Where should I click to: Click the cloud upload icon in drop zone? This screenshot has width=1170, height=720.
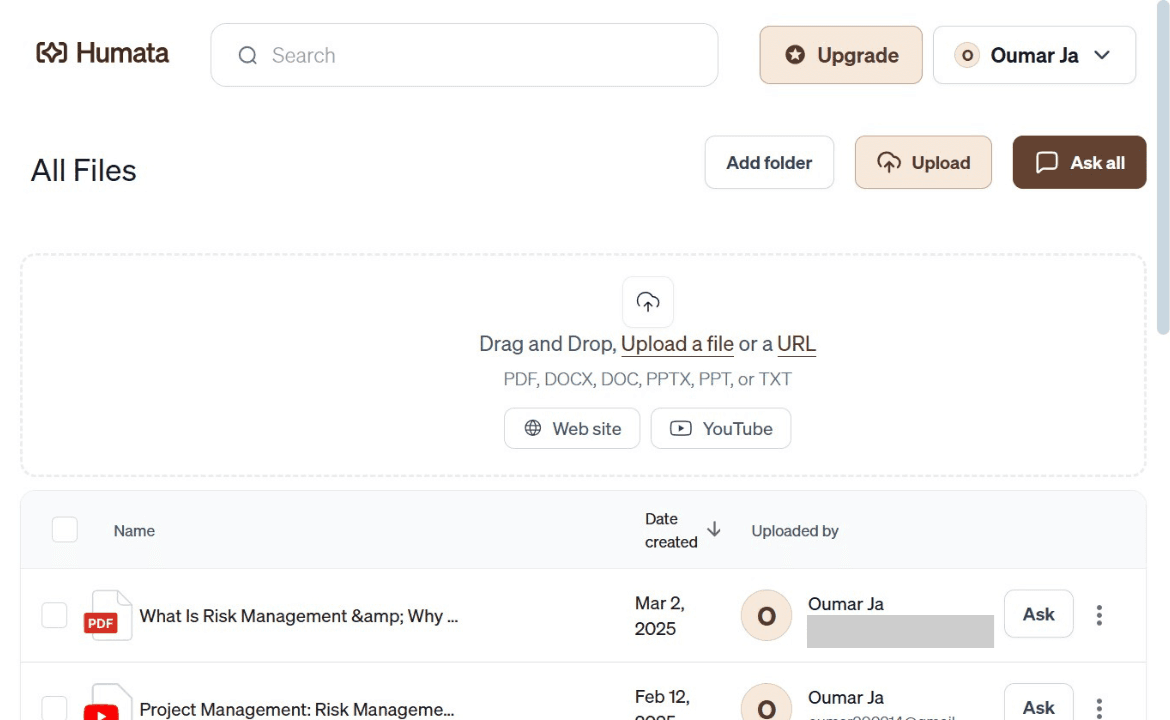[648, 302]
